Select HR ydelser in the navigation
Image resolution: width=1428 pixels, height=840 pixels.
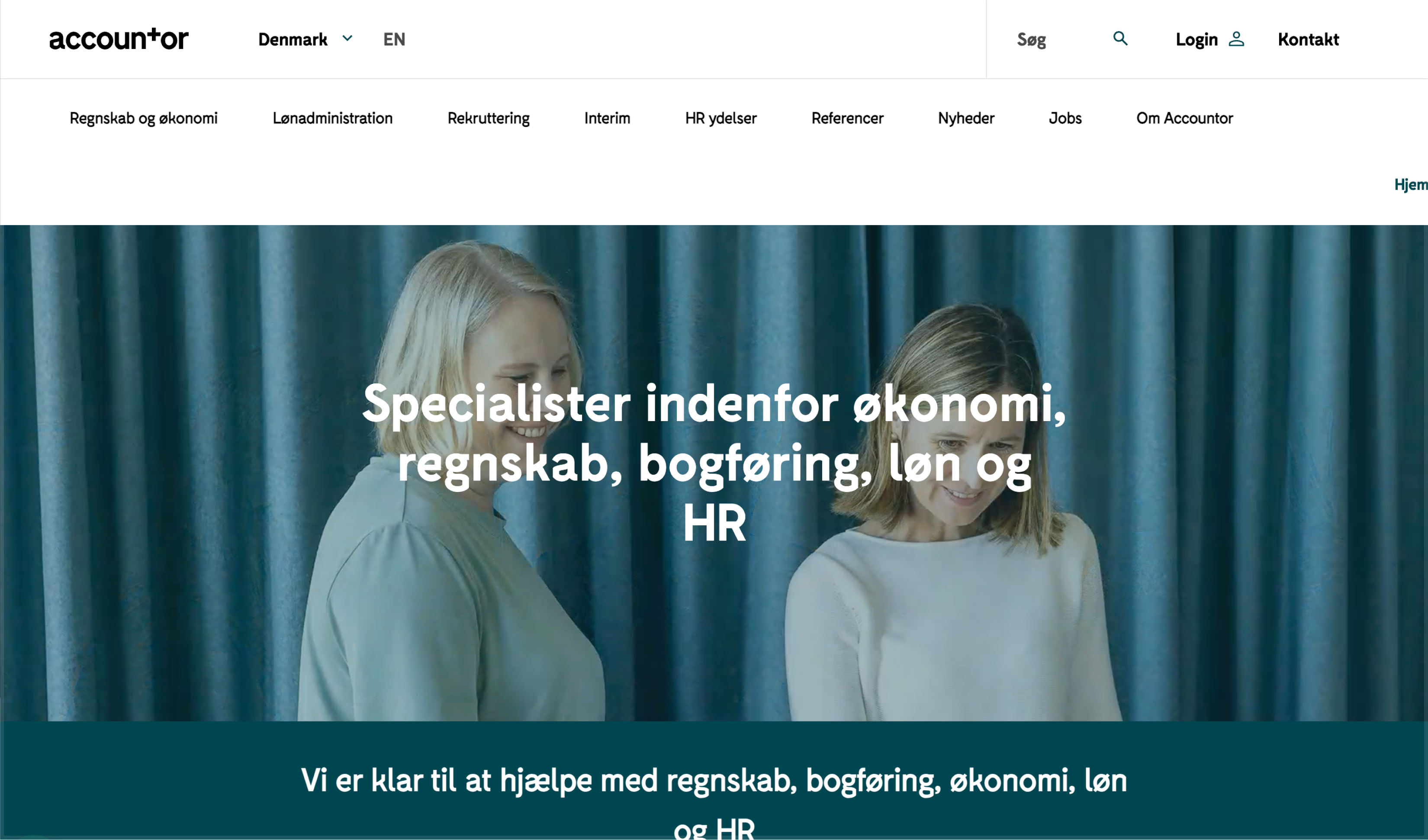click(x=720, y=118)
